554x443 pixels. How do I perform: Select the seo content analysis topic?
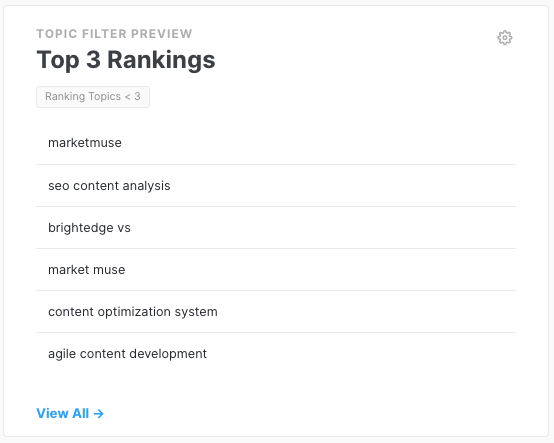click(x=276, y=186)
